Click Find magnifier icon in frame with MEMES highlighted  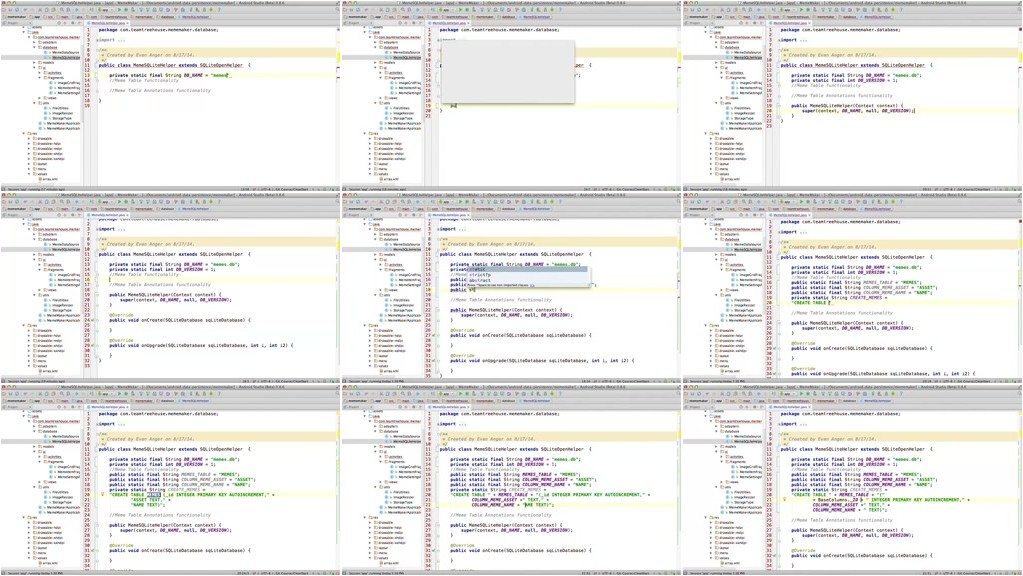point(62,394)
